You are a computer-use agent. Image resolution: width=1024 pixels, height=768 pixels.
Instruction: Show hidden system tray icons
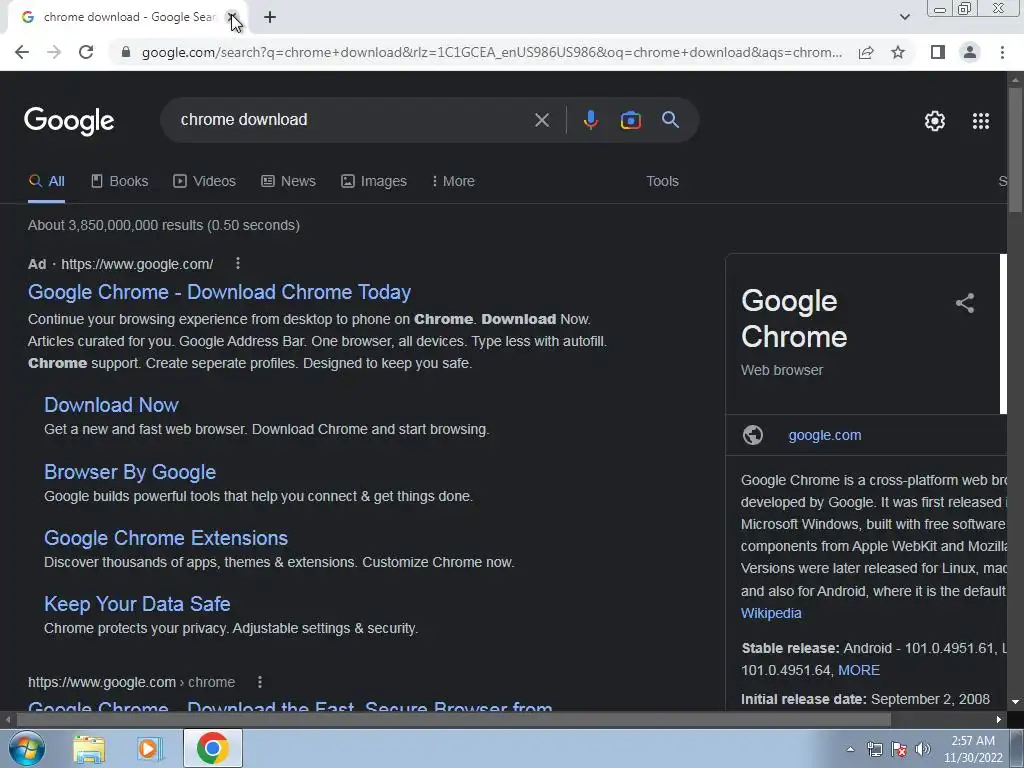coord(850,750)
